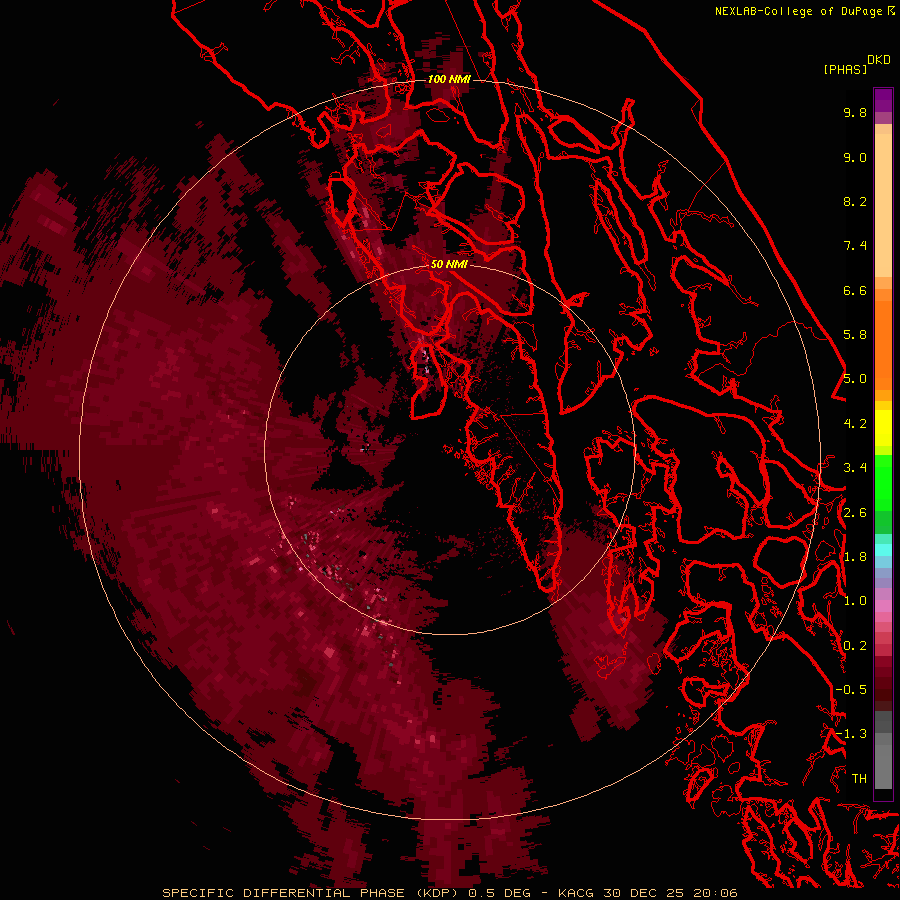900x900 pixels.
Task: Click the KACG station identifier
Action: point(576,893)
